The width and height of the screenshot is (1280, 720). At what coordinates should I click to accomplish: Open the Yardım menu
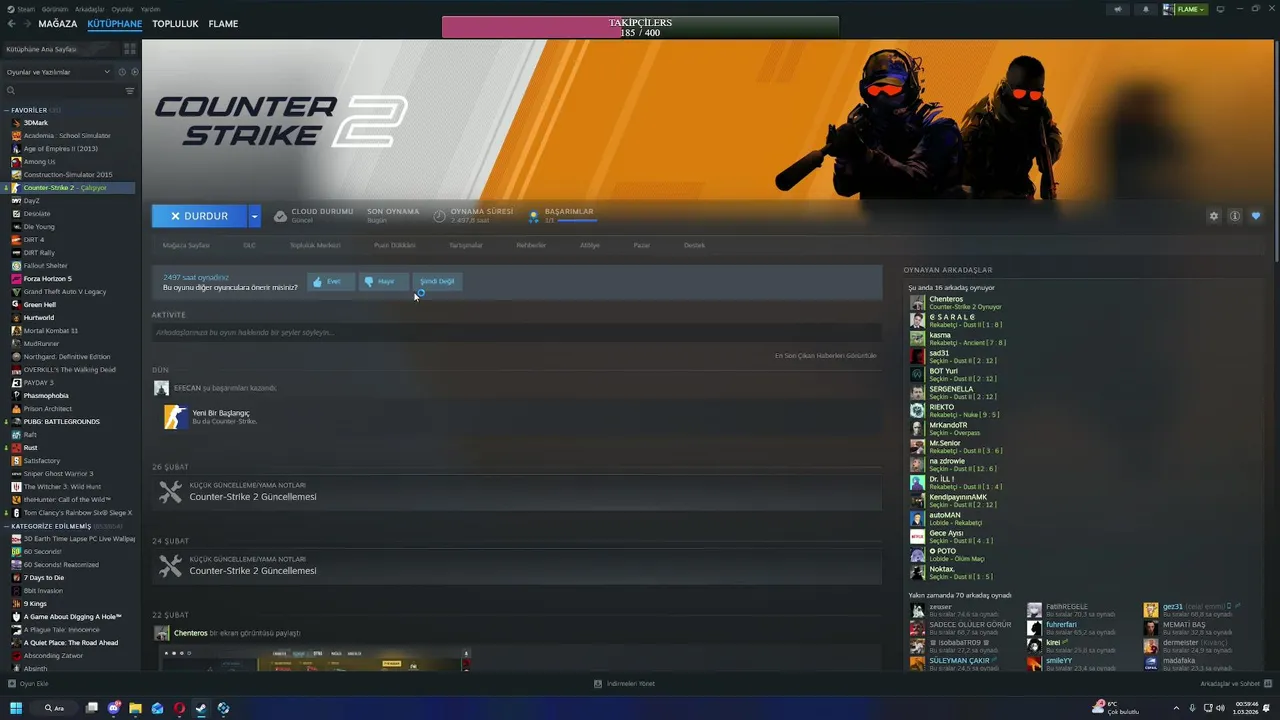[x=150, y=9]
